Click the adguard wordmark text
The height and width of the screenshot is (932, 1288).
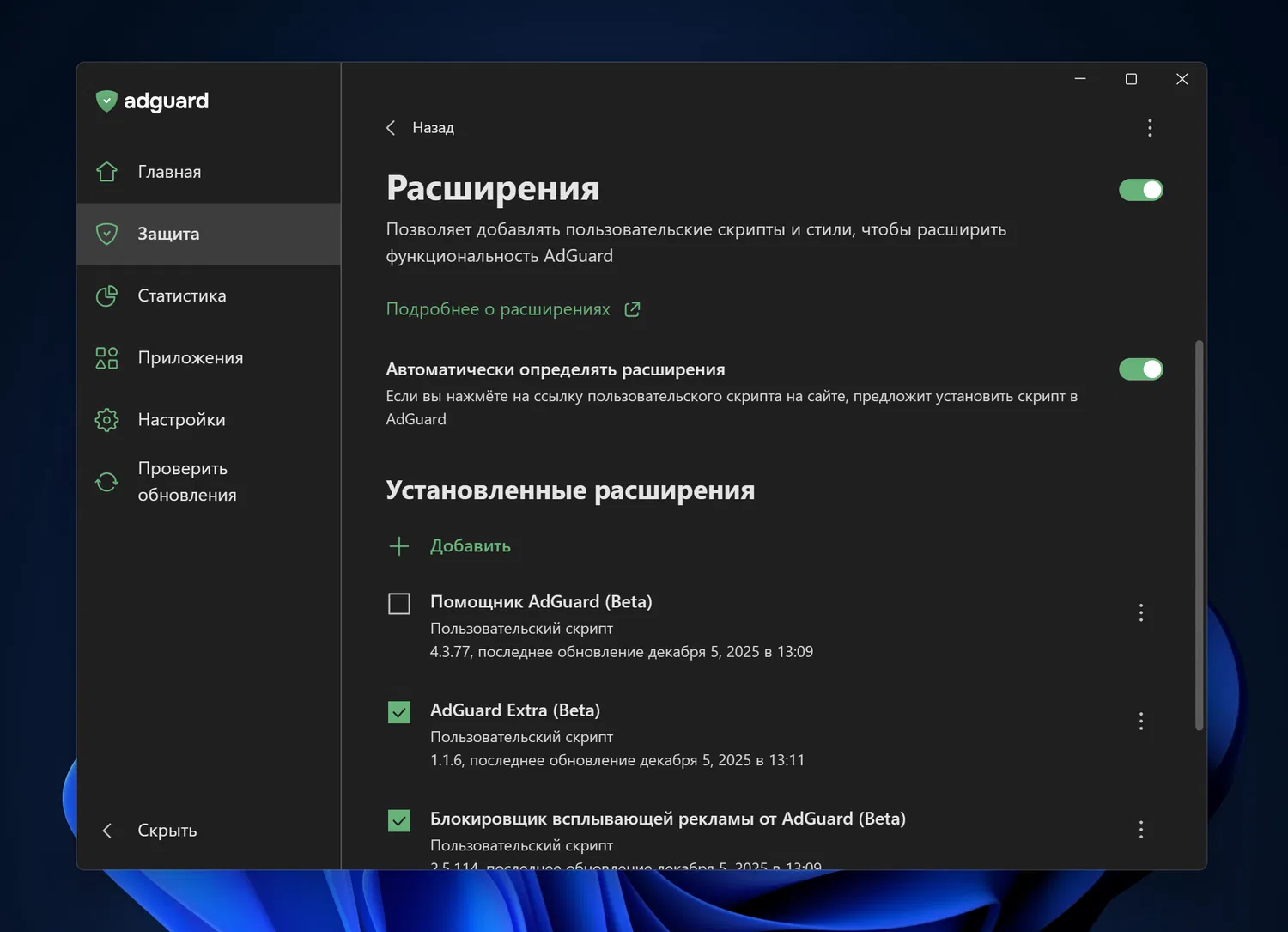point(167,101)
